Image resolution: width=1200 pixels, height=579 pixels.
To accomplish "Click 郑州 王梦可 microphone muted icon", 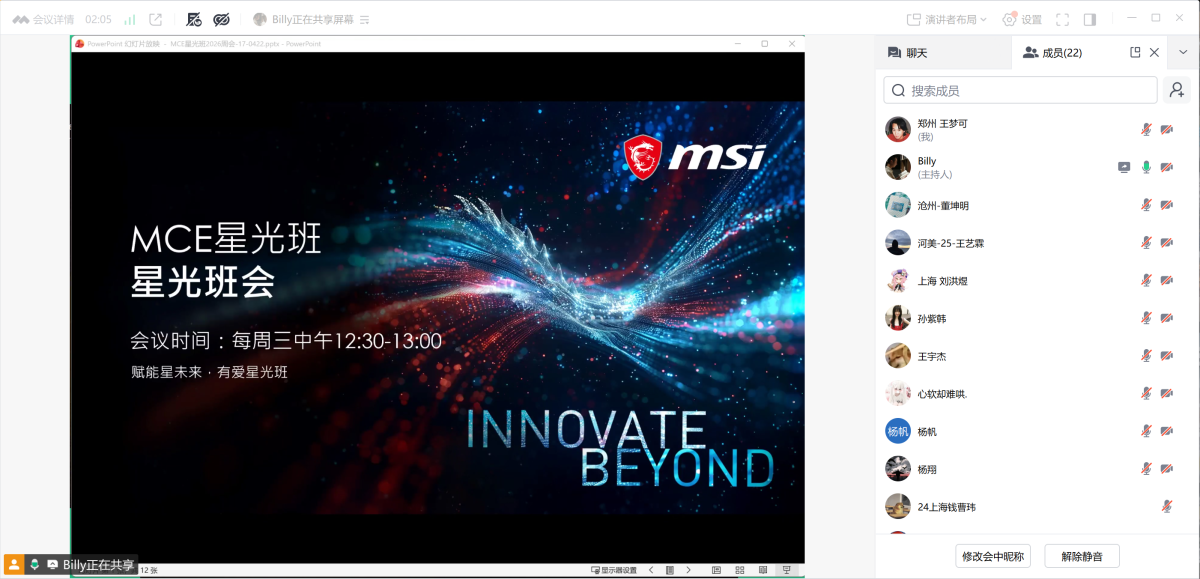I will tap(1147, 129).
